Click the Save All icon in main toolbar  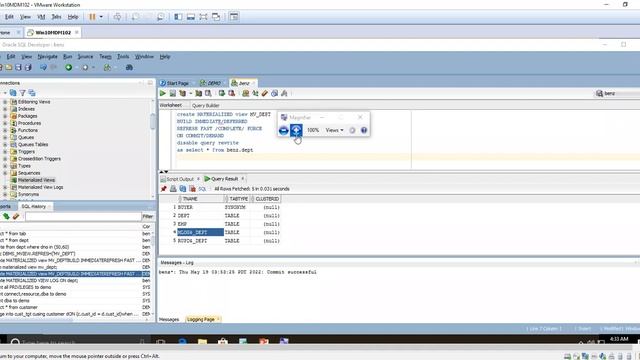[x=28, y=67]
